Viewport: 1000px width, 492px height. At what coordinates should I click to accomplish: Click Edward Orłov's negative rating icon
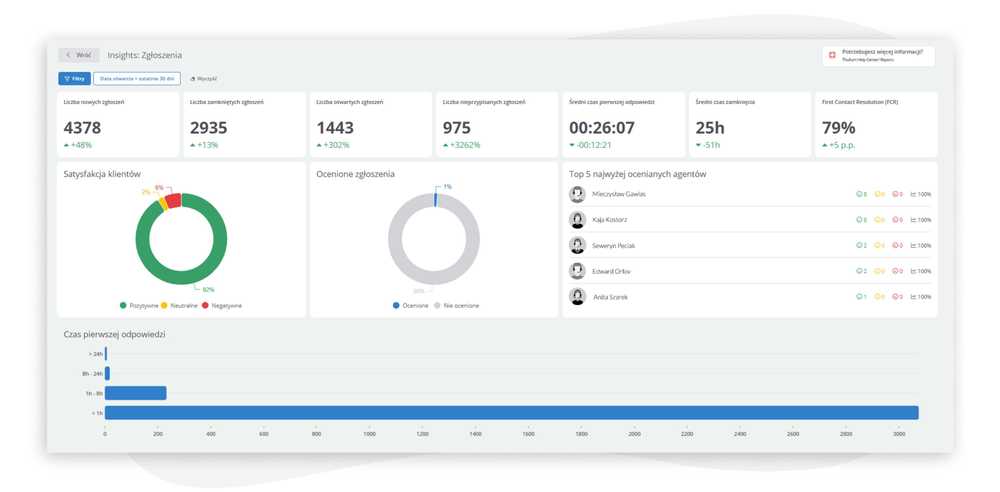pyautogui.click(x=895, y=271)
